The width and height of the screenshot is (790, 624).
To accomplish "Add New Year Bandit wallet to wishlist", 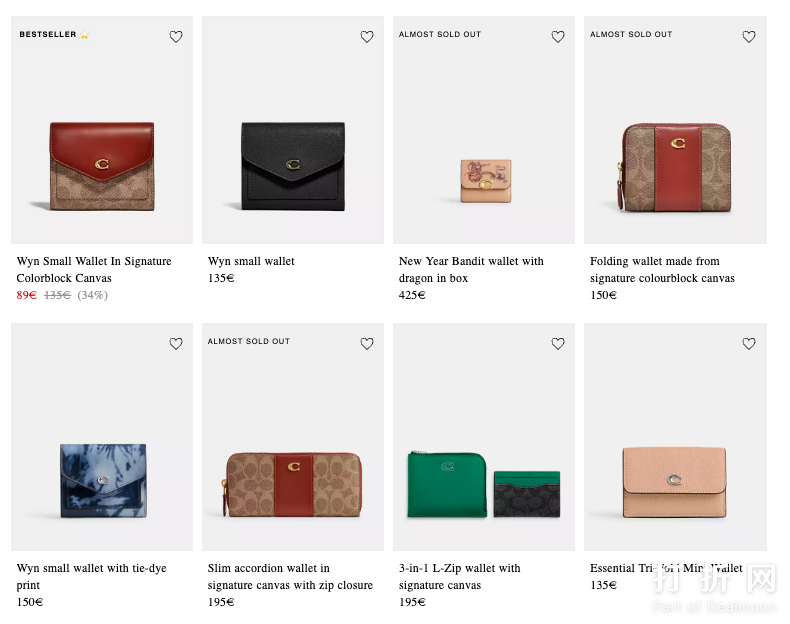I will click(558, 37).
